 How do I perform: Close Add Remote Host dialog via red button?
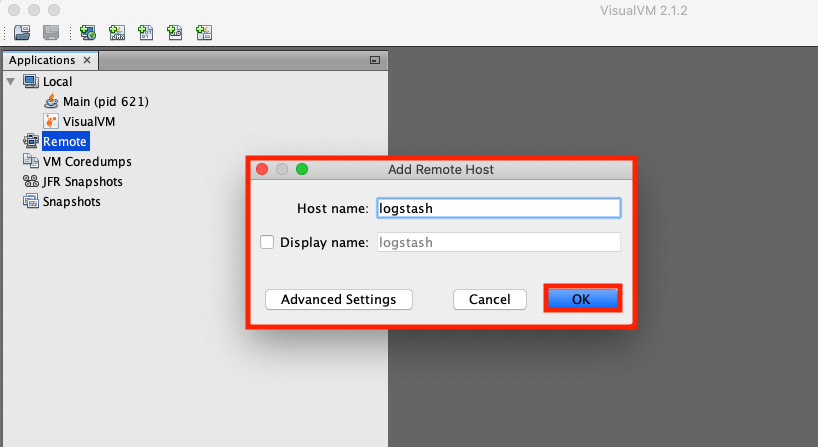[262, 169]
